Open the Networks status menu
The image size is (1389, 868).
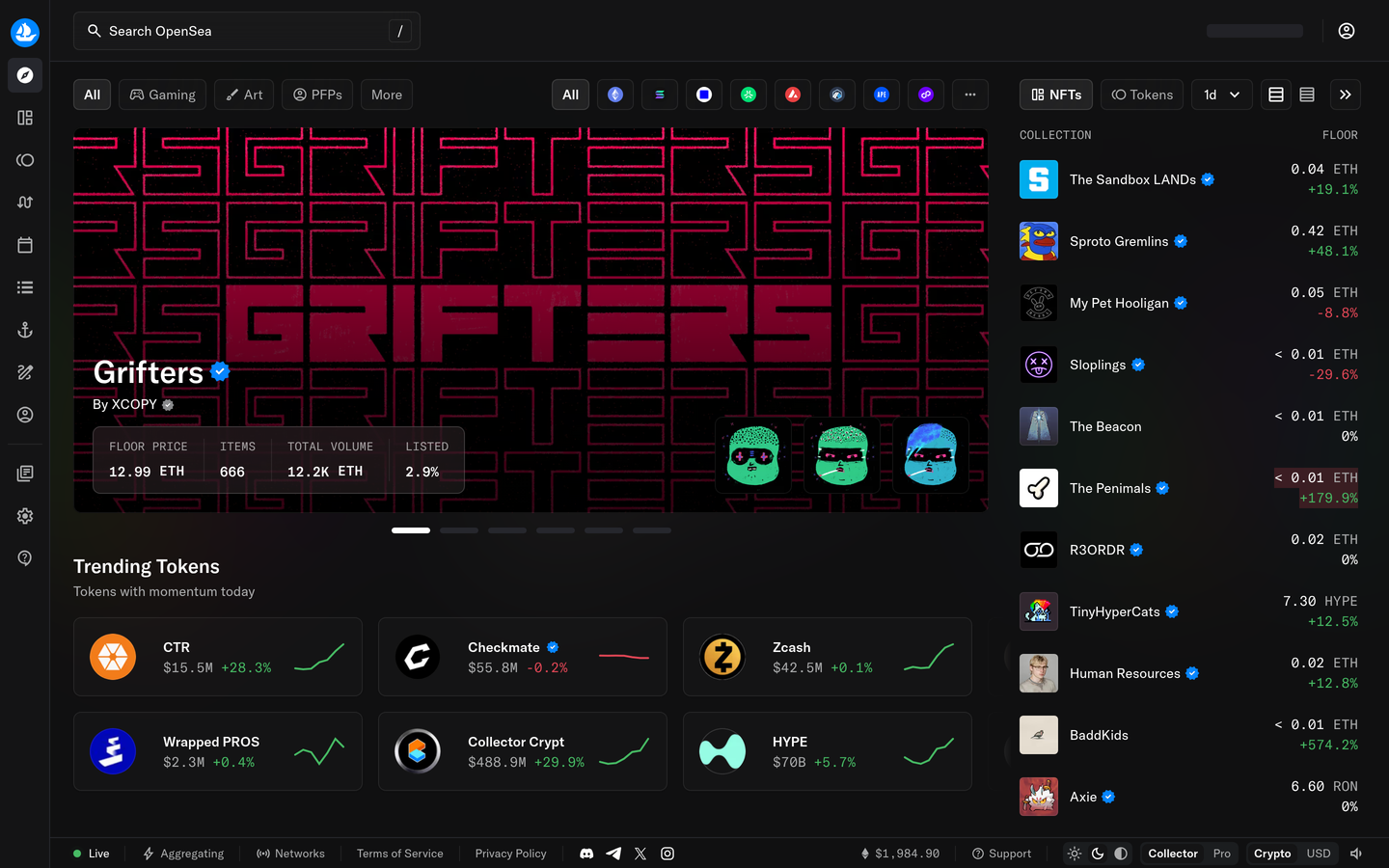(x=290, y=854)
